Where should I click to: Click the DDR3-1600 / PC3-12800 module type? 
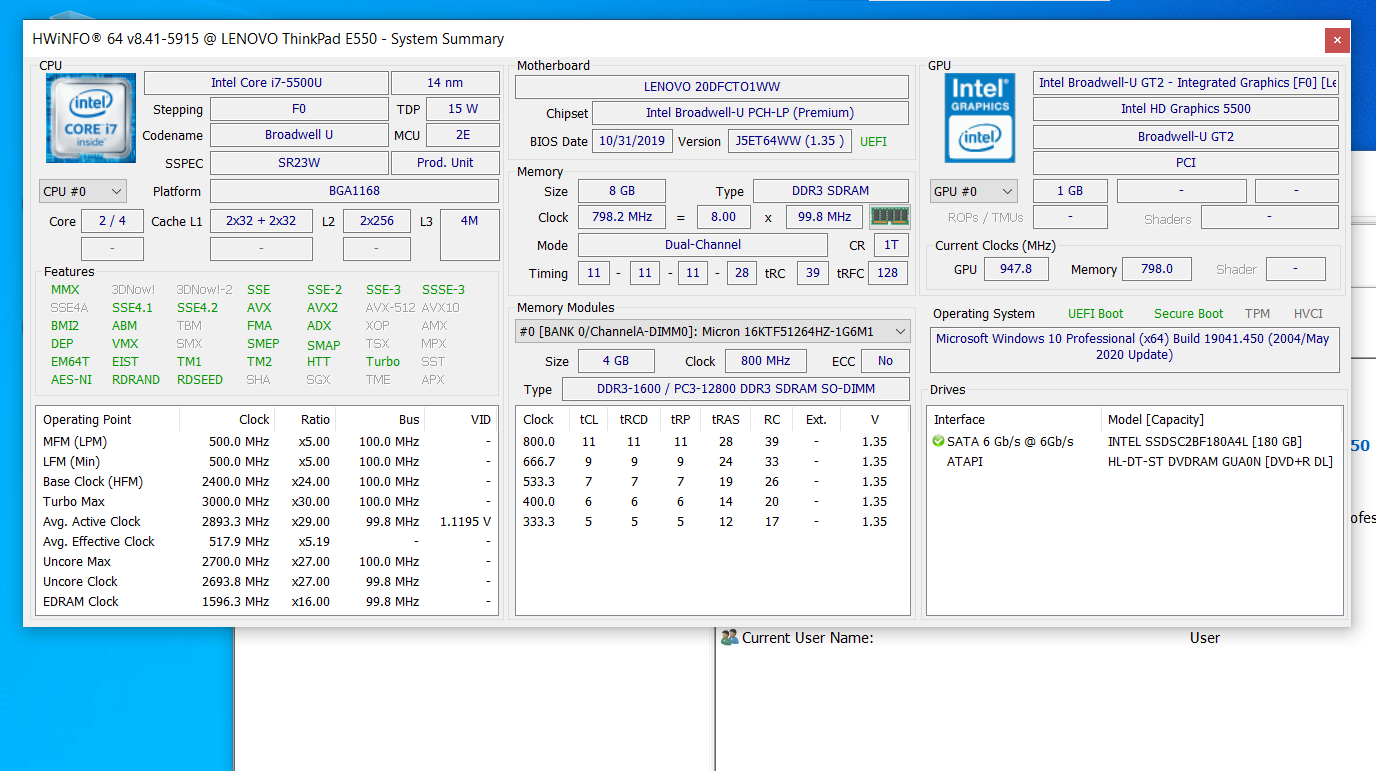coord(736,389)
